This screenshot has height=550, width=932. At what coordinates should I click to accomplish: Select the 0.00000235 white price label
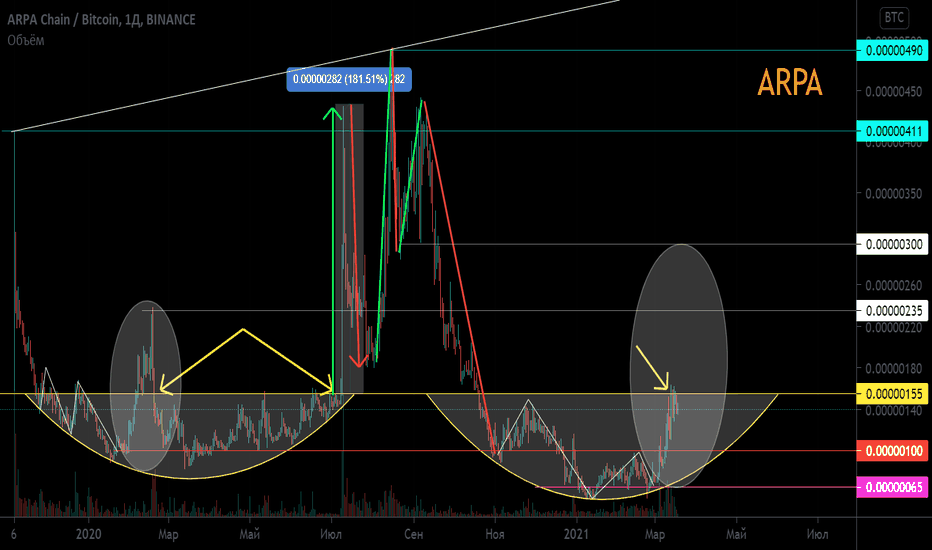pyautogui.click(x=892, y=311)
